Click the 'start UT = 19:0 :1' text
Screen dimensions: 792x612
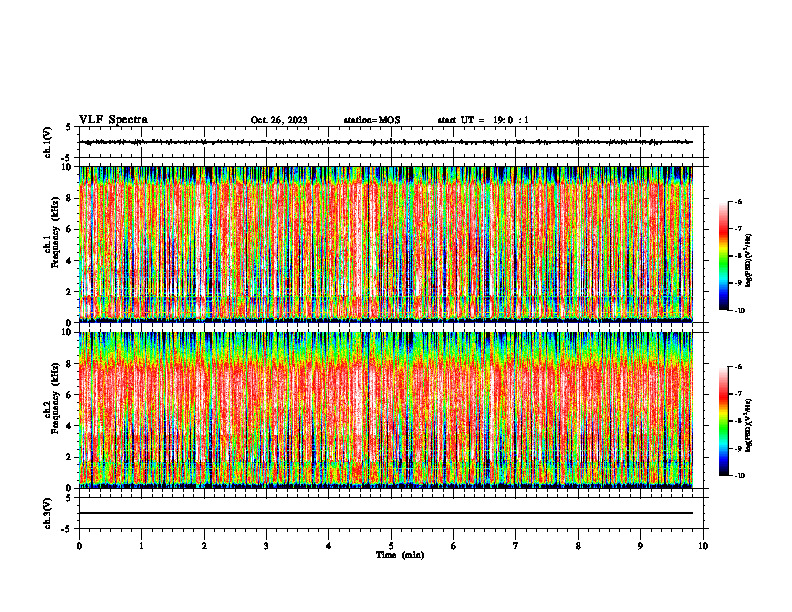click(483, 120)
